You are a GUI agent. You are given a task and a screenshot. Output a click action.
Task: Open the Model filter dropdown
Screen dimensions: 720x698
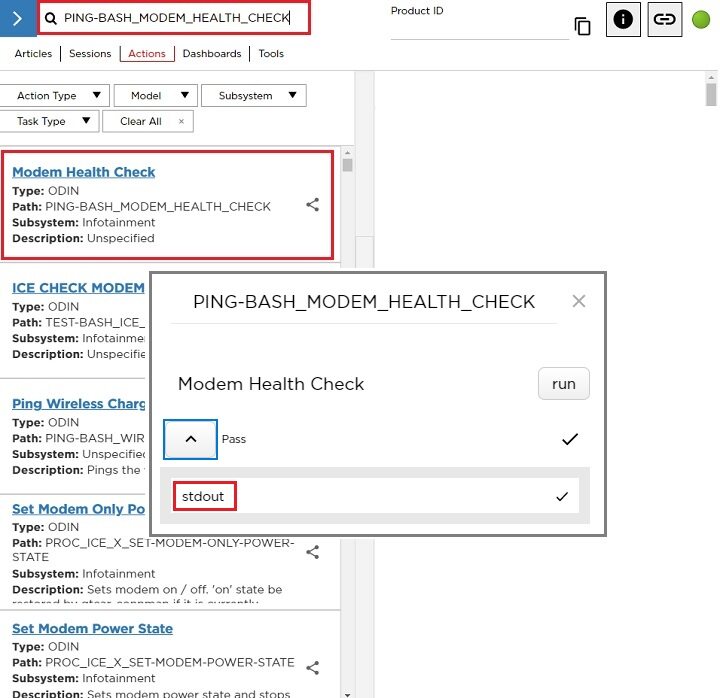point(154,95)
